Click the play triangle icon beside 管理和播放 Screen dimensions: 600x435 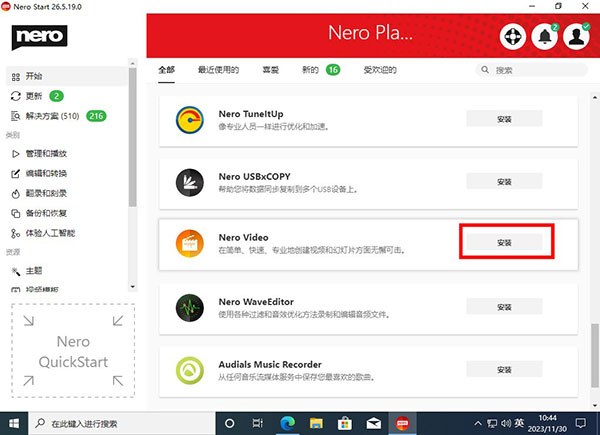(x=16, y=154)
